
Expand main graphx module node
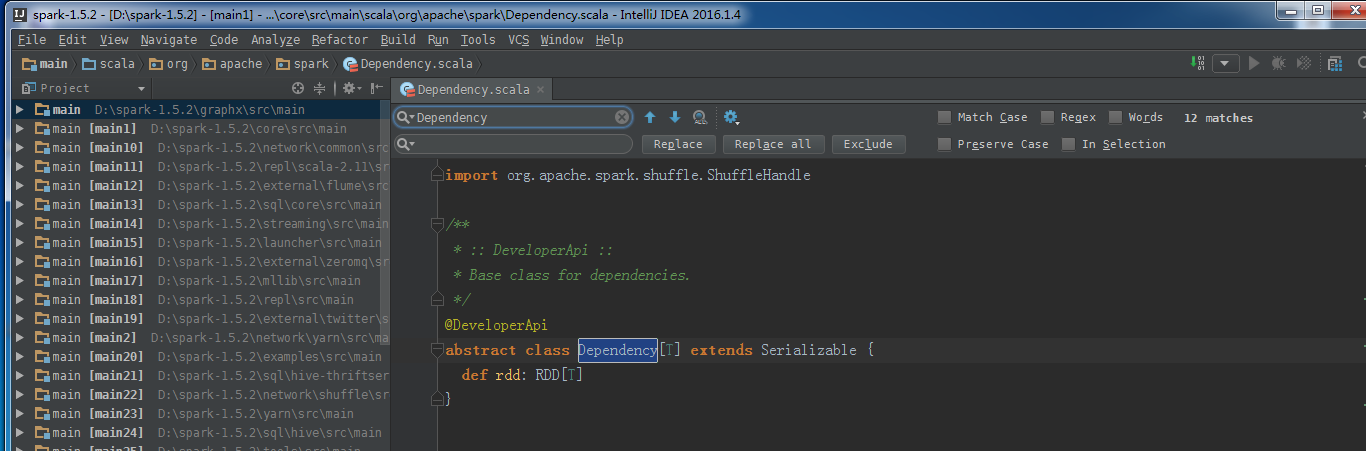(19, 109)
